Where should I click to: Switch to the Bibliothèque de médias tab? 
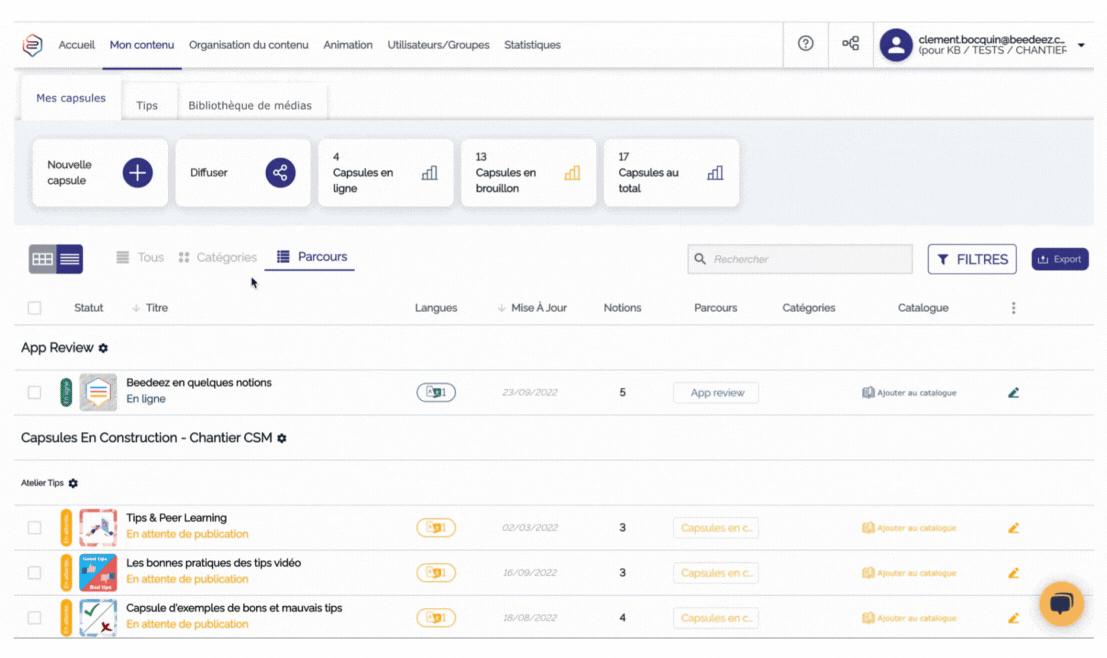pos(250,105)
